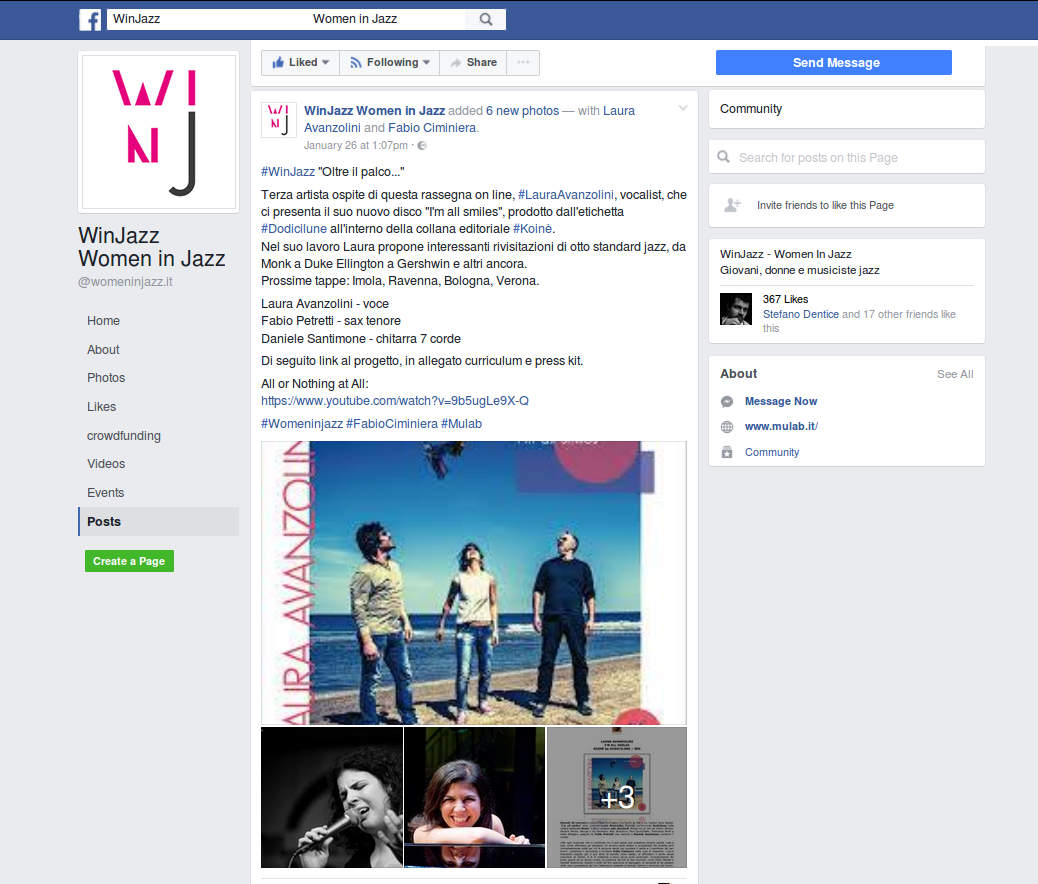The height and width of the screenshot is (884, 1038).
Task: Open the WinJazz Women in Jazz post author link
Action: pyautogui.click(x=374, y=111)
